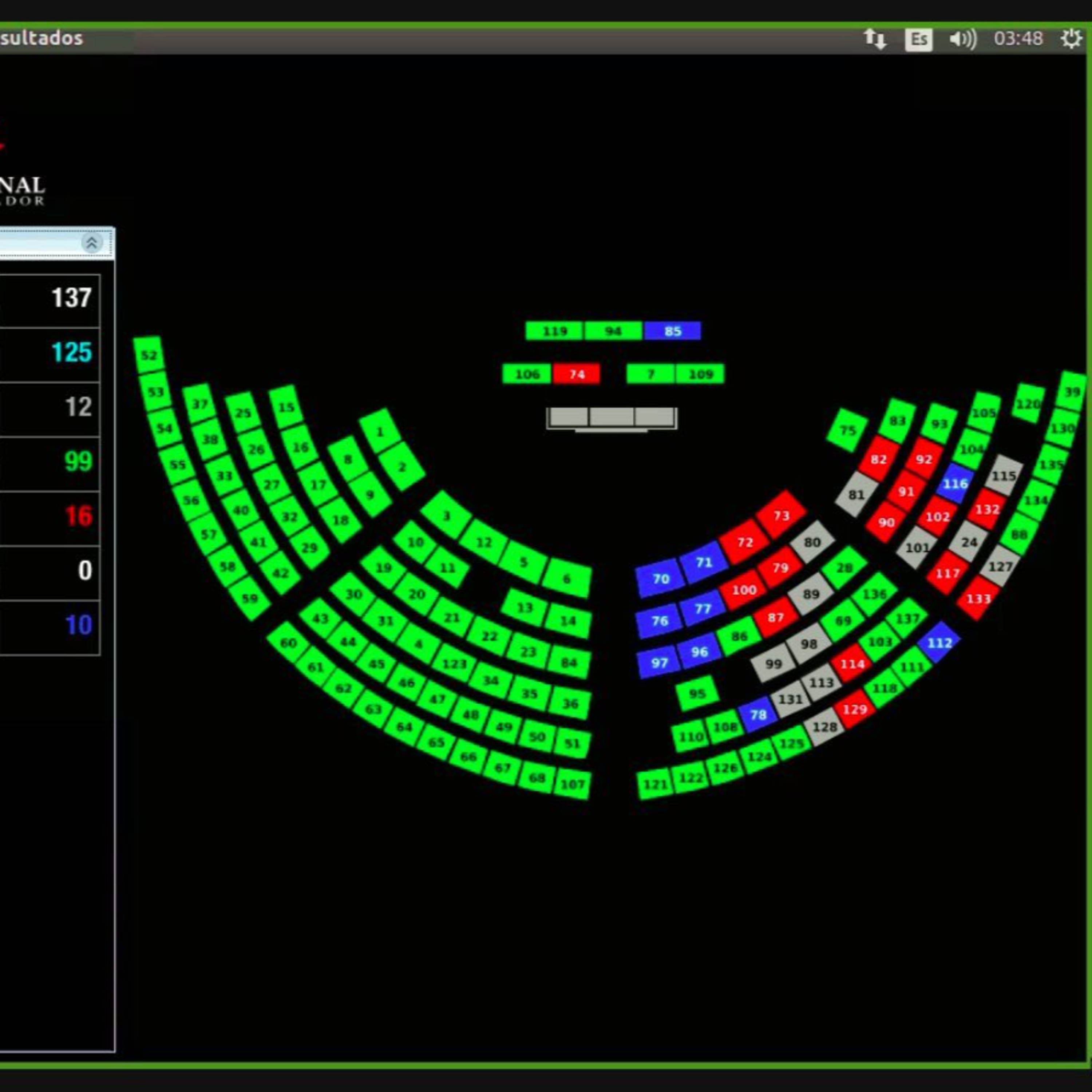The width and height of the screenshot is (1092, 1092).
Task: Select blue seat number 70
Action: tap(660, 579)
